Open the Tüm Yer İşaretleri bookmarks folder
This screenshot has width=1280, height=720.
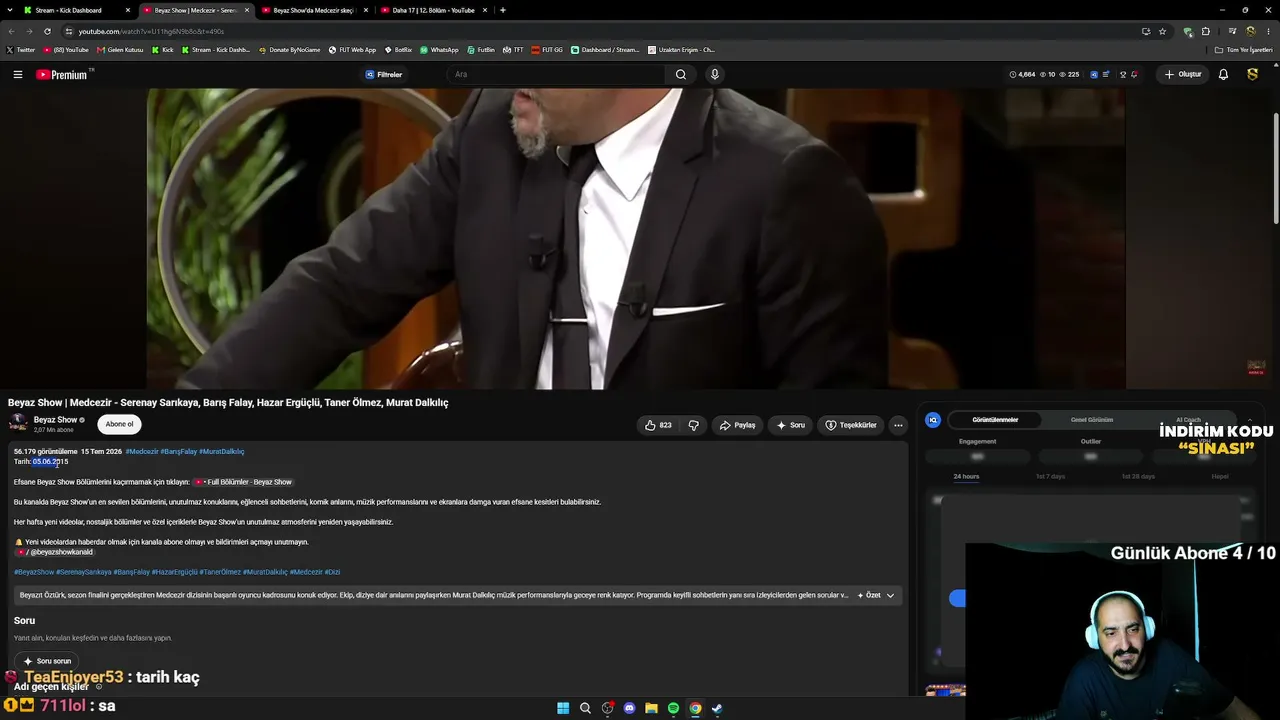click(1243, 49)
